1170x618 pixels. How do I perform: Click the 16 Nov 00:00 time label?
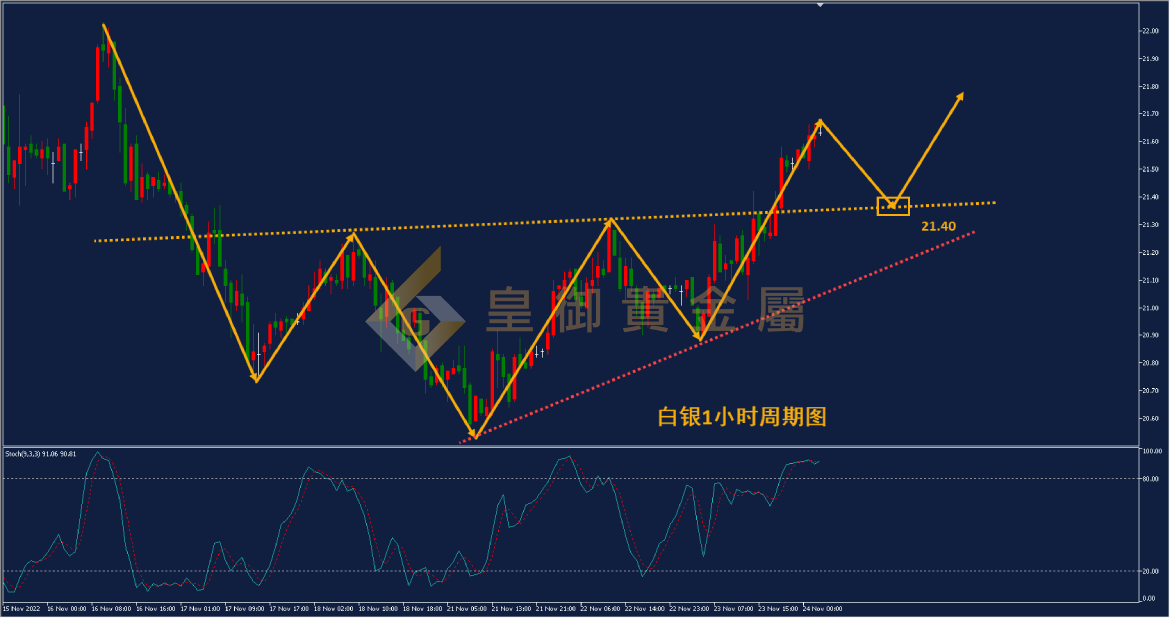(66, 609)
